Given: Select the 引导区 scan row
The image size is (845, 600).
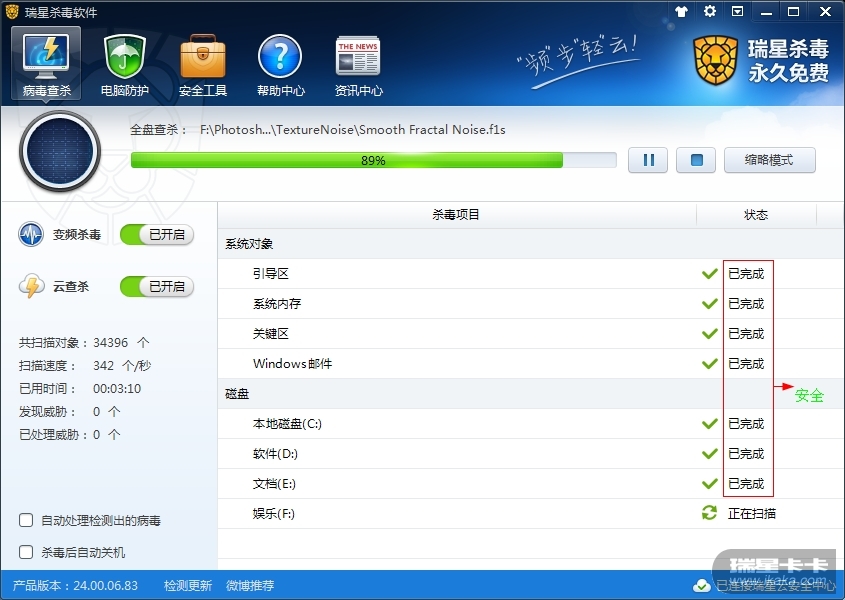Looking at the screenshot, I should point(531,273).
